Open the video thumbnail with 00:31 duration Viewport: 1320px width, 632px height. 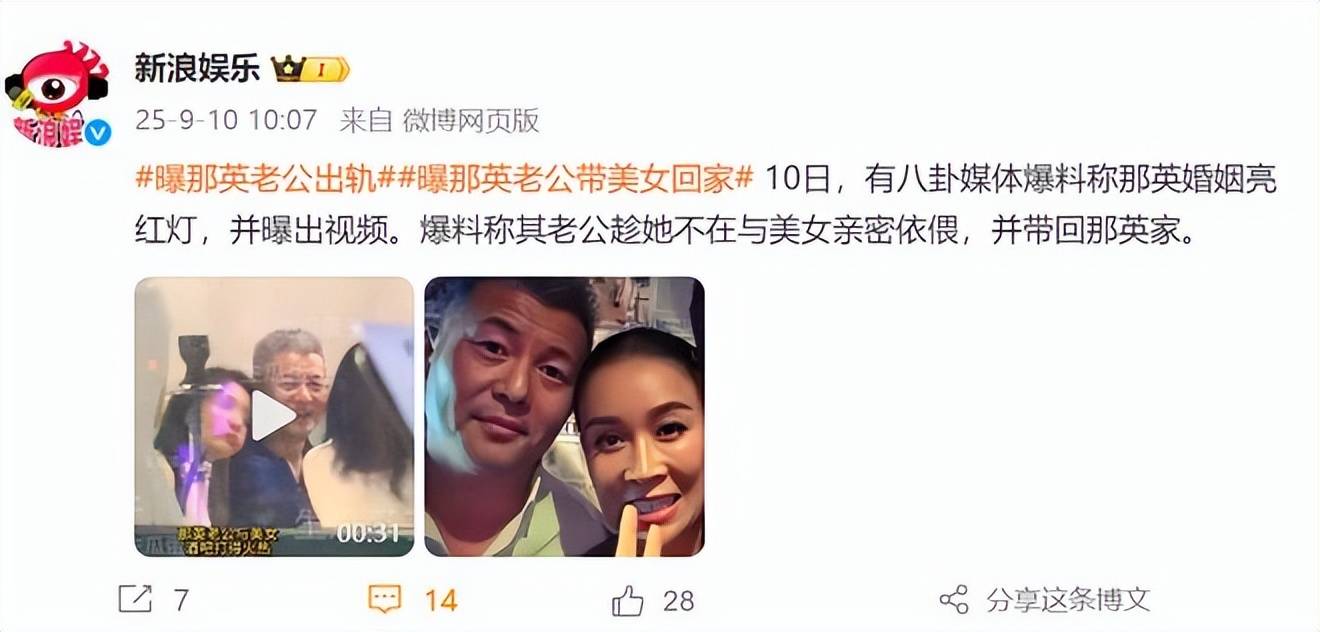(x=274, y=416)
